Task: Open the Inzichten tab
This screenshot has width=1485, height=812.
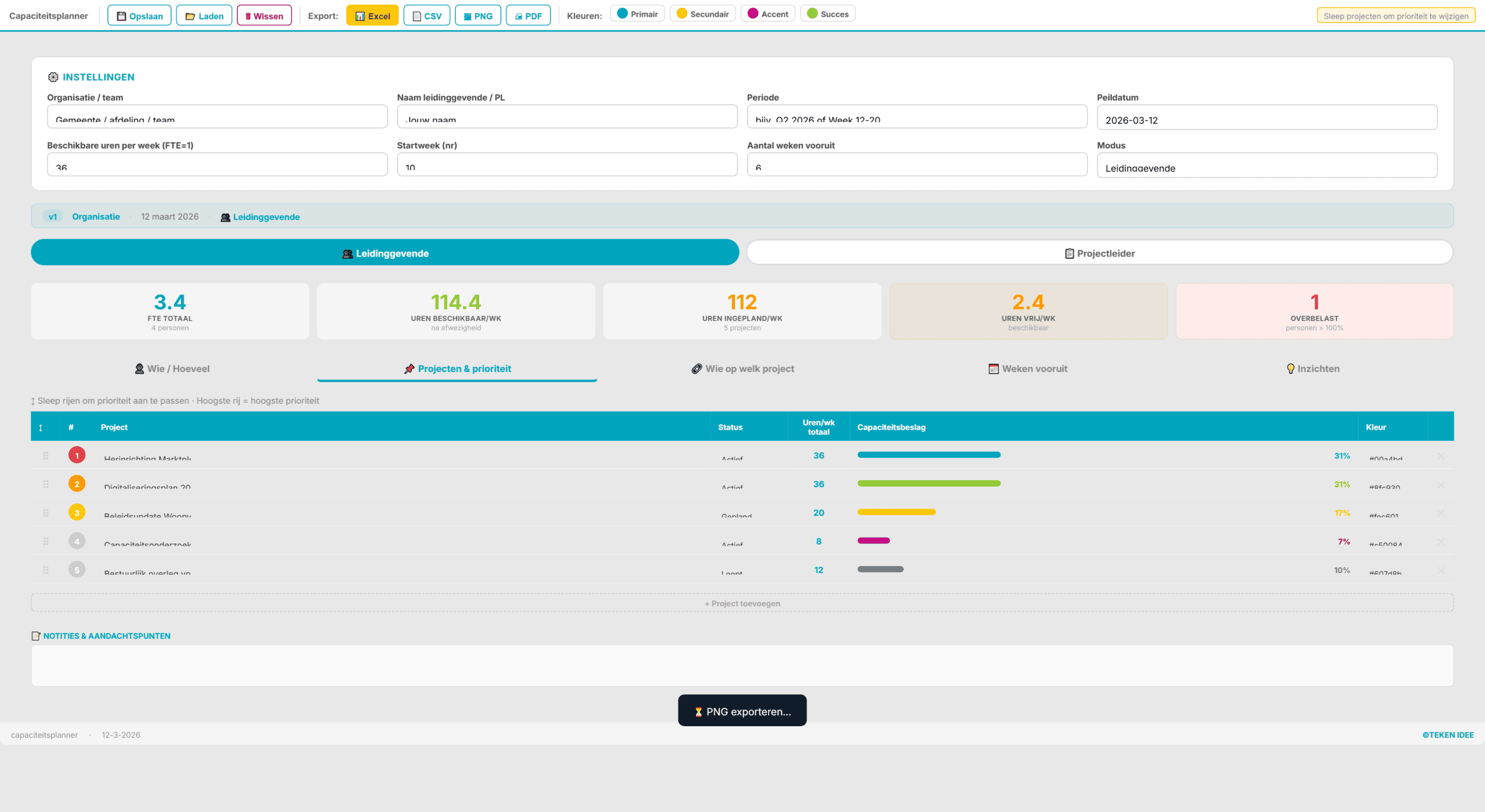Action: 1313,368
